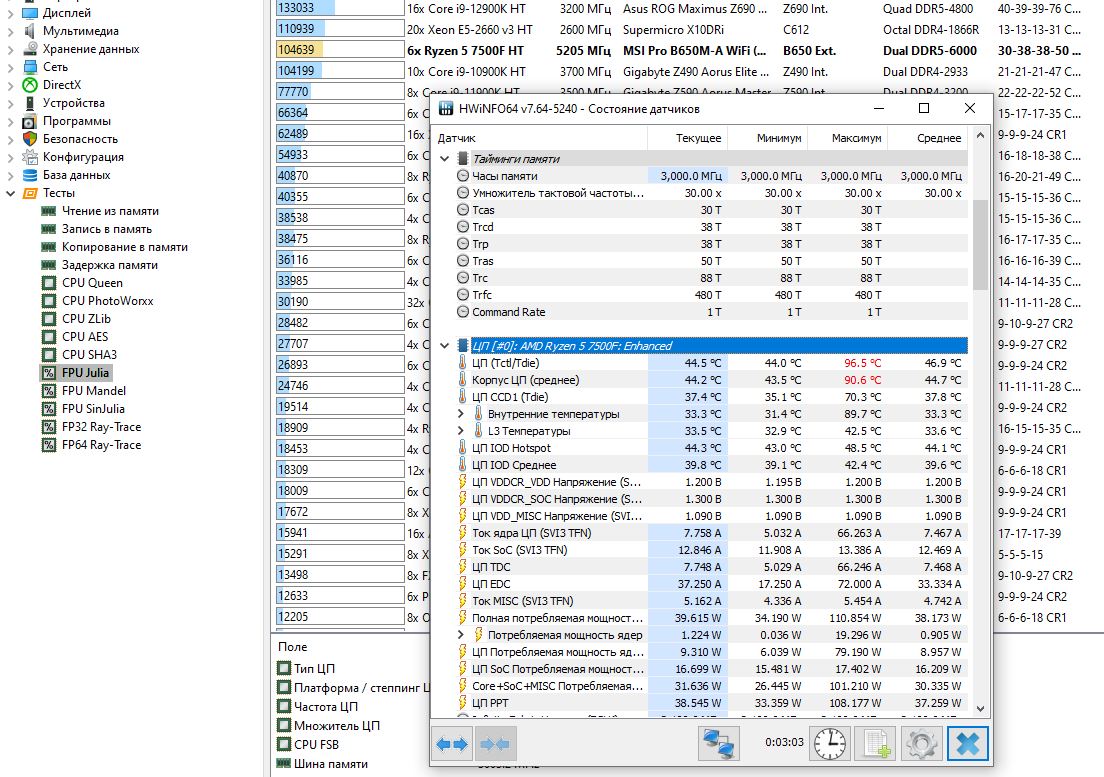
Task: Select the CPU Queen benchmark
Action: [92, 283]
